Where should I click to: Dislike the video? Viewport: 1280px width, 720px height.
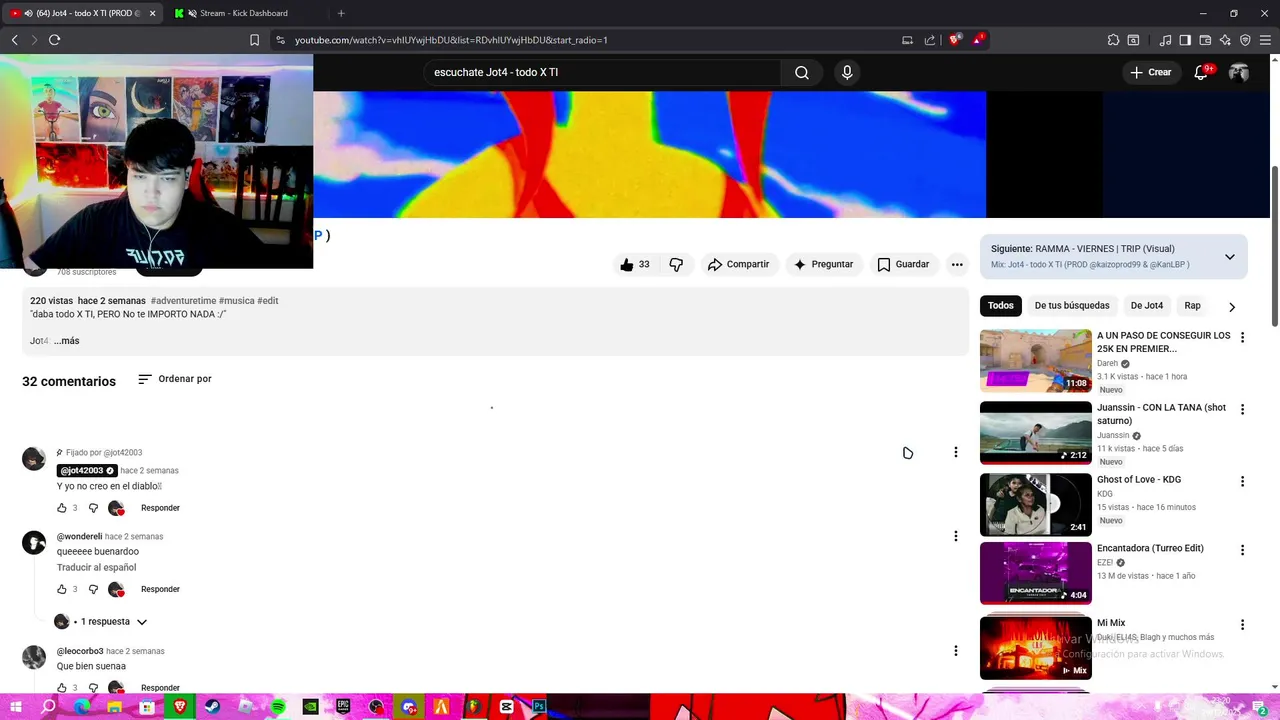coord(676,264)
